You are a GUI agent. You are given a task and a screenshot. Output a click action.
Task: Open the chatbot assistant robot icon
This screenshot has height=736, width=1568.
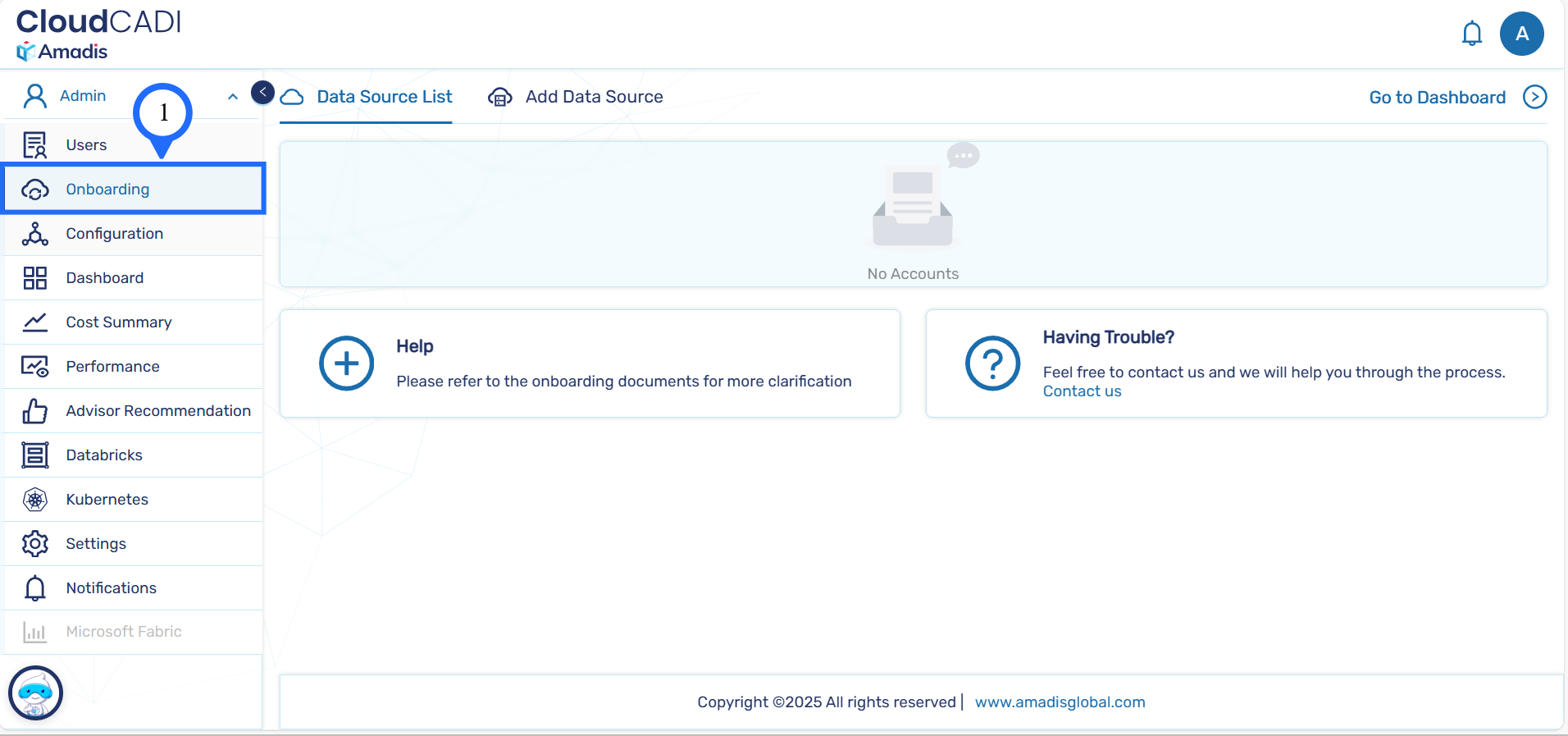(x=35, y=693)
